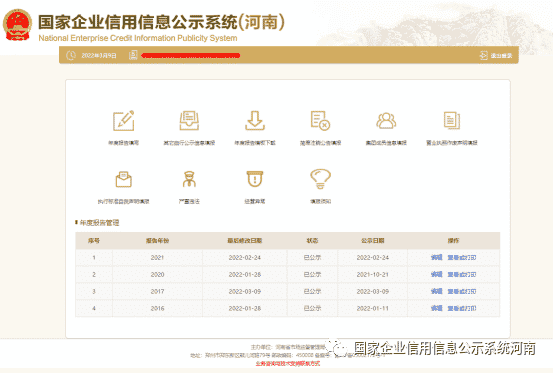
Task: Click the 状态 column header
Action: click(x=312, y=240)
